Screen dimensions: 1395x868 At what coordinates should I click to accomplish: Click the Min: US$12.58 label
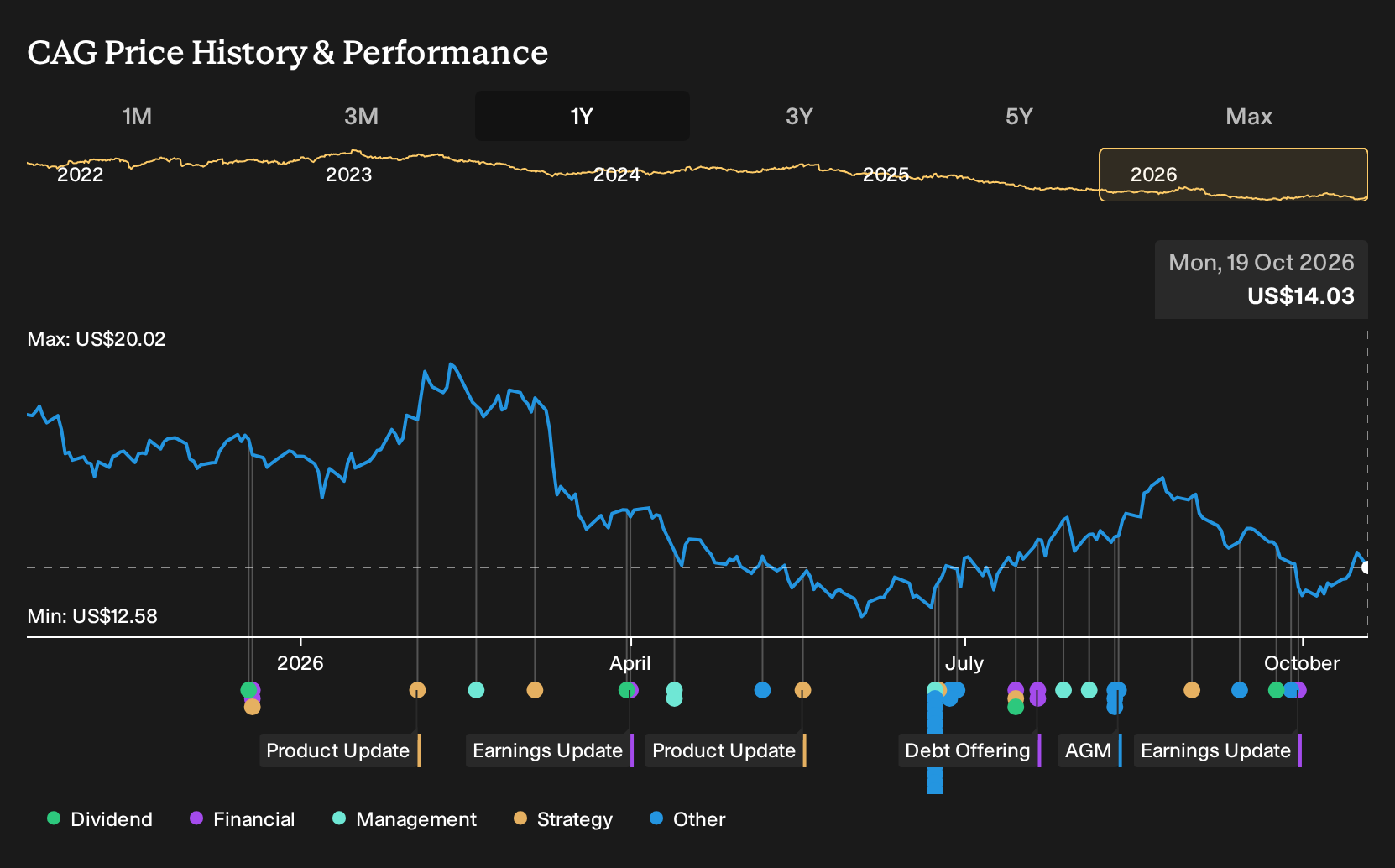point(92,616)
